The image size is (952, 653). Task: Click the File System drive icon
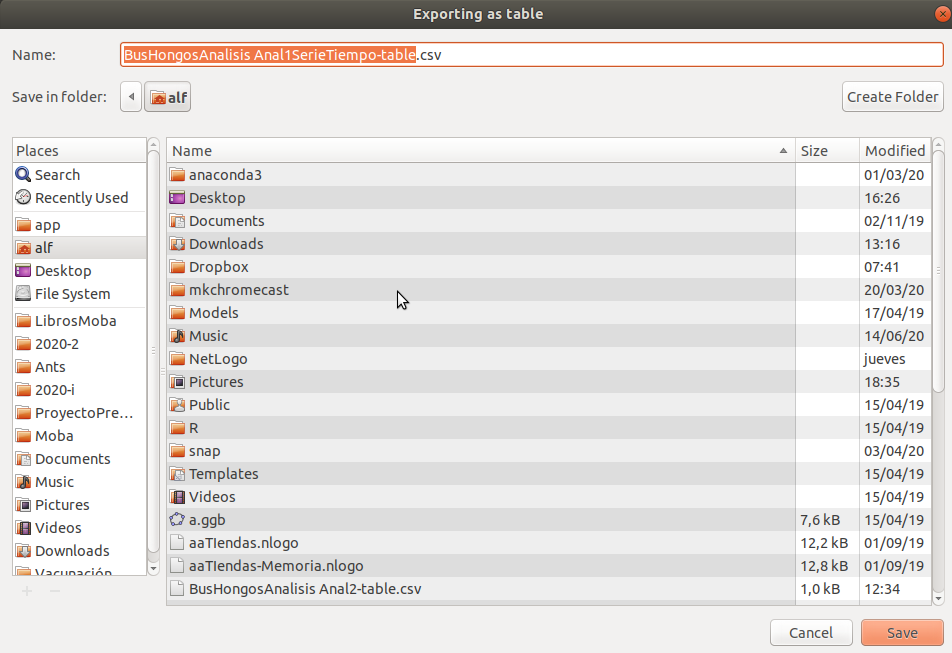23,294
